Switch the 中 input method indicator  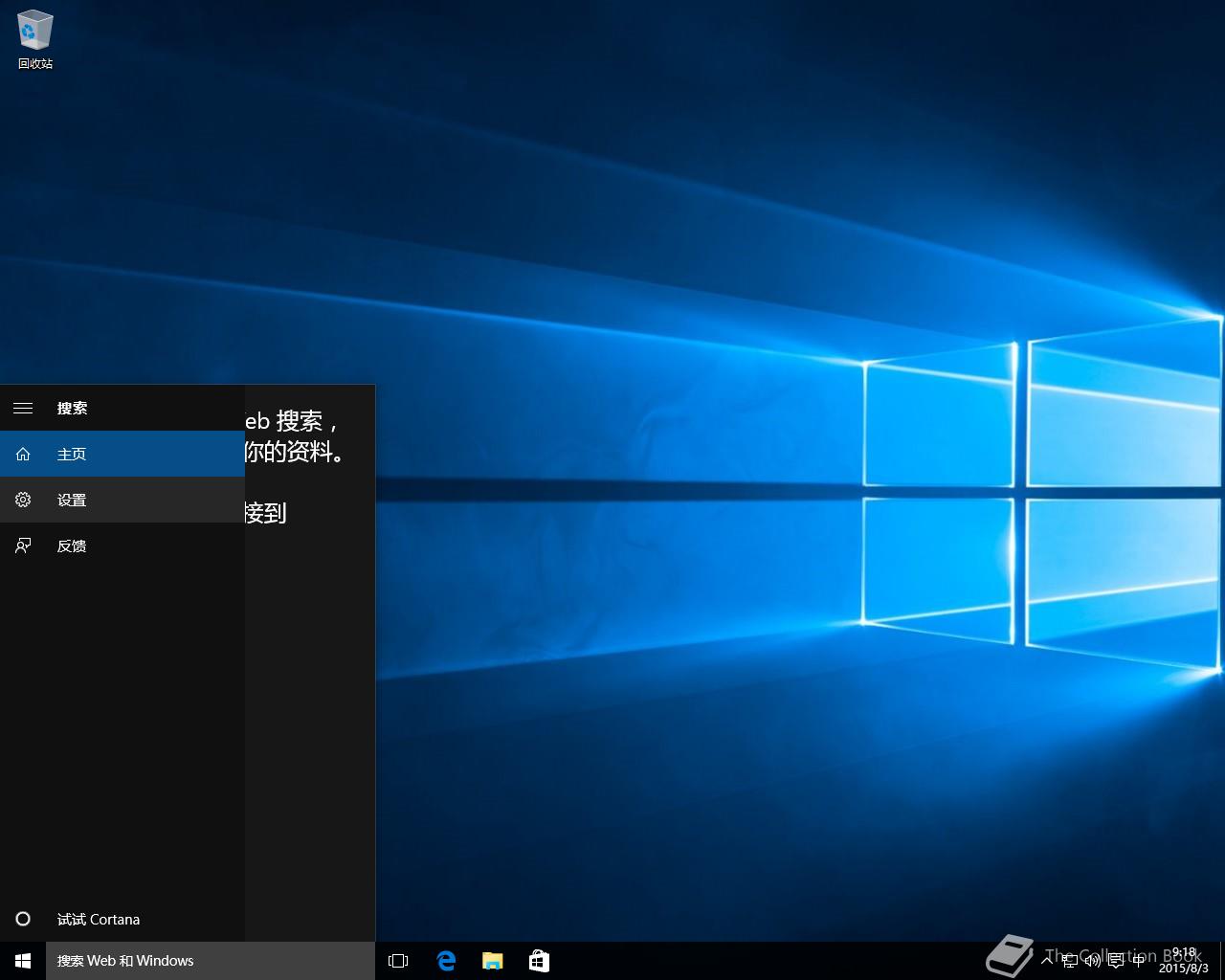coord(1139,961)
